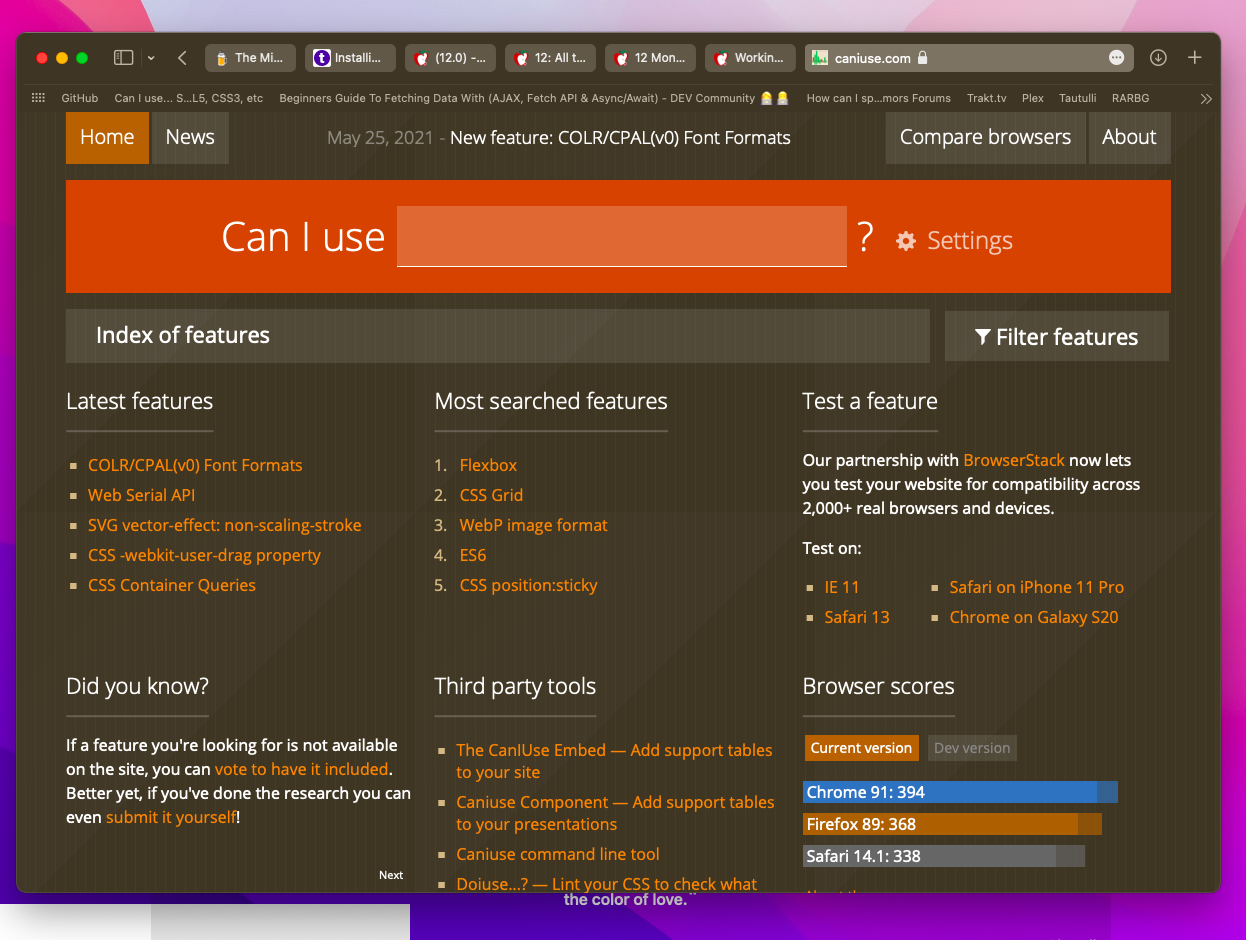Open the Tautulli bookmark
The width and height of the screenshot is (1246, 940).
pos(1078,98)
